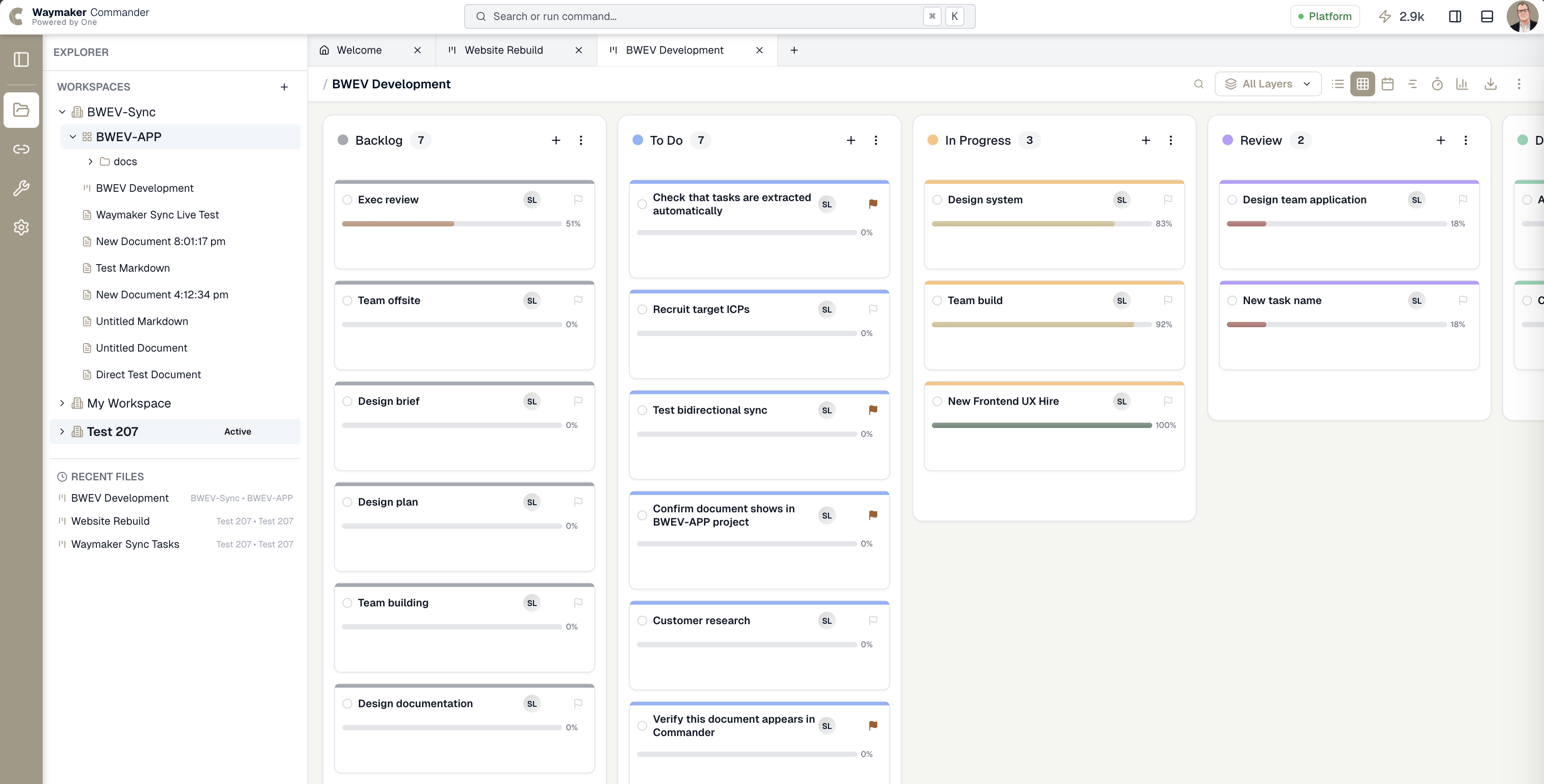The width and height of the screenshot is (1544, 784).
Task: Check off the Design system task
Action: click(938, 199)
